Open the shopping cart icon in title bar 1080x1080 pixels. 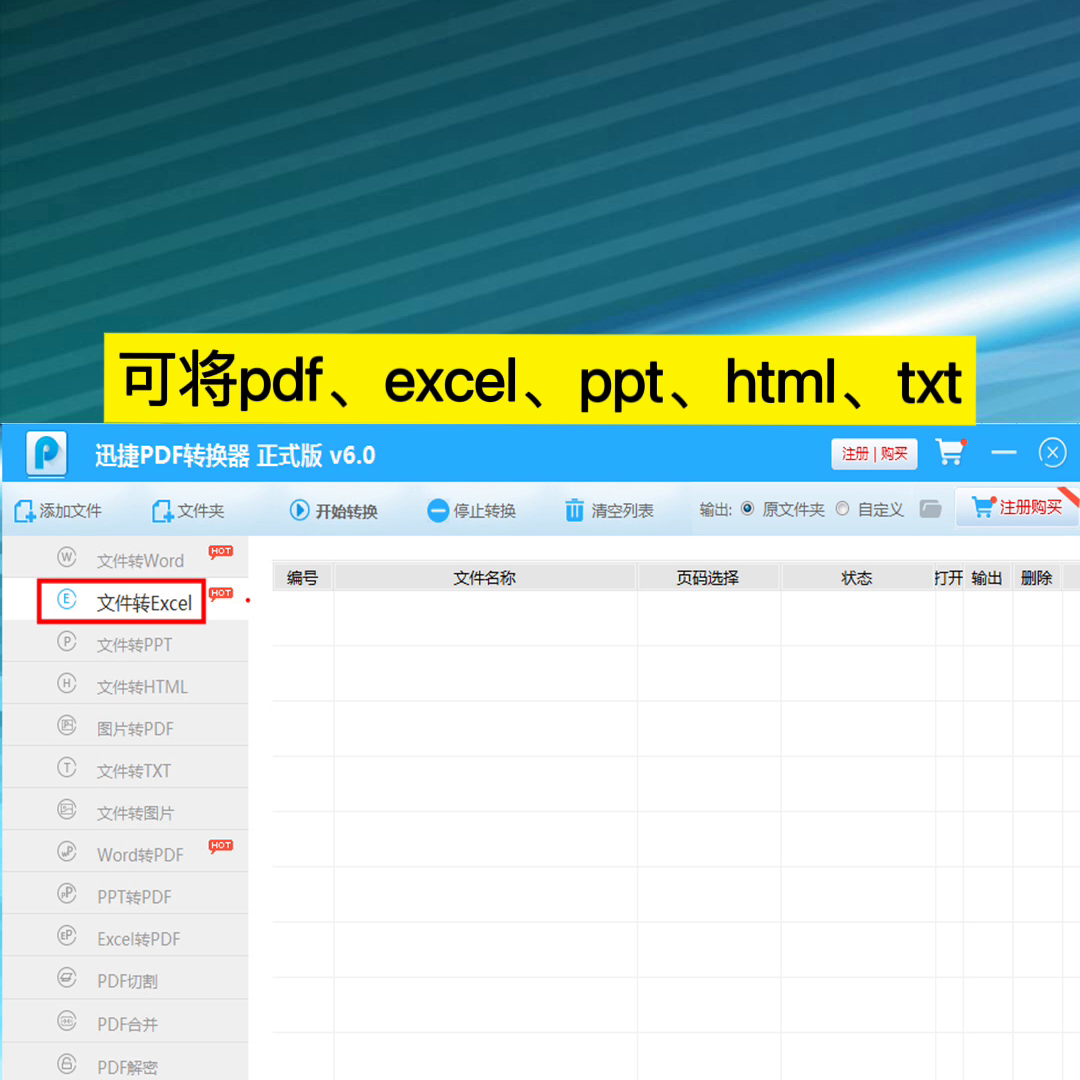951,453
